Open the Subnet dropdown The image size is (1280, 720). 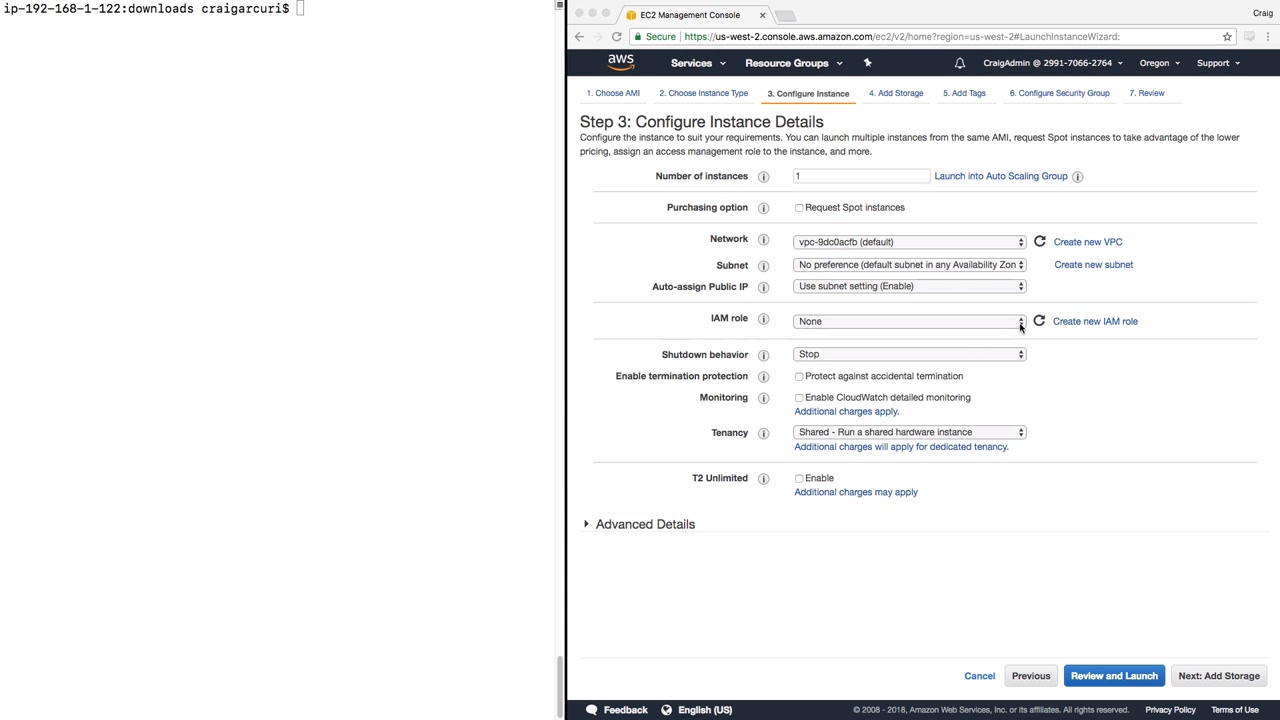click(x=910, y=265)
